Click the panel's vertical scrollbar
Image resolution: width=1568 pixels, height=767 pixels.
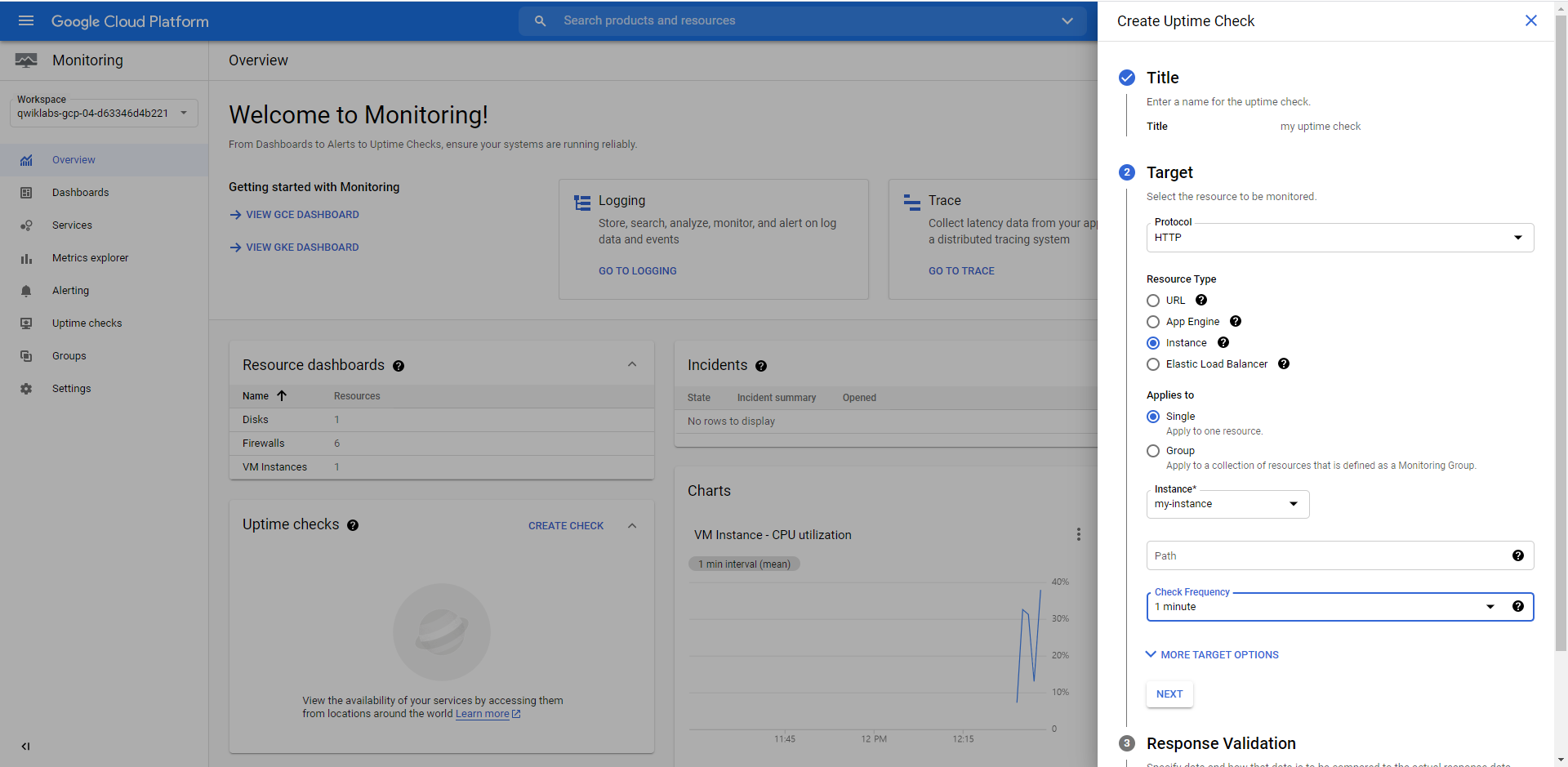click(x=1561, y=335)
